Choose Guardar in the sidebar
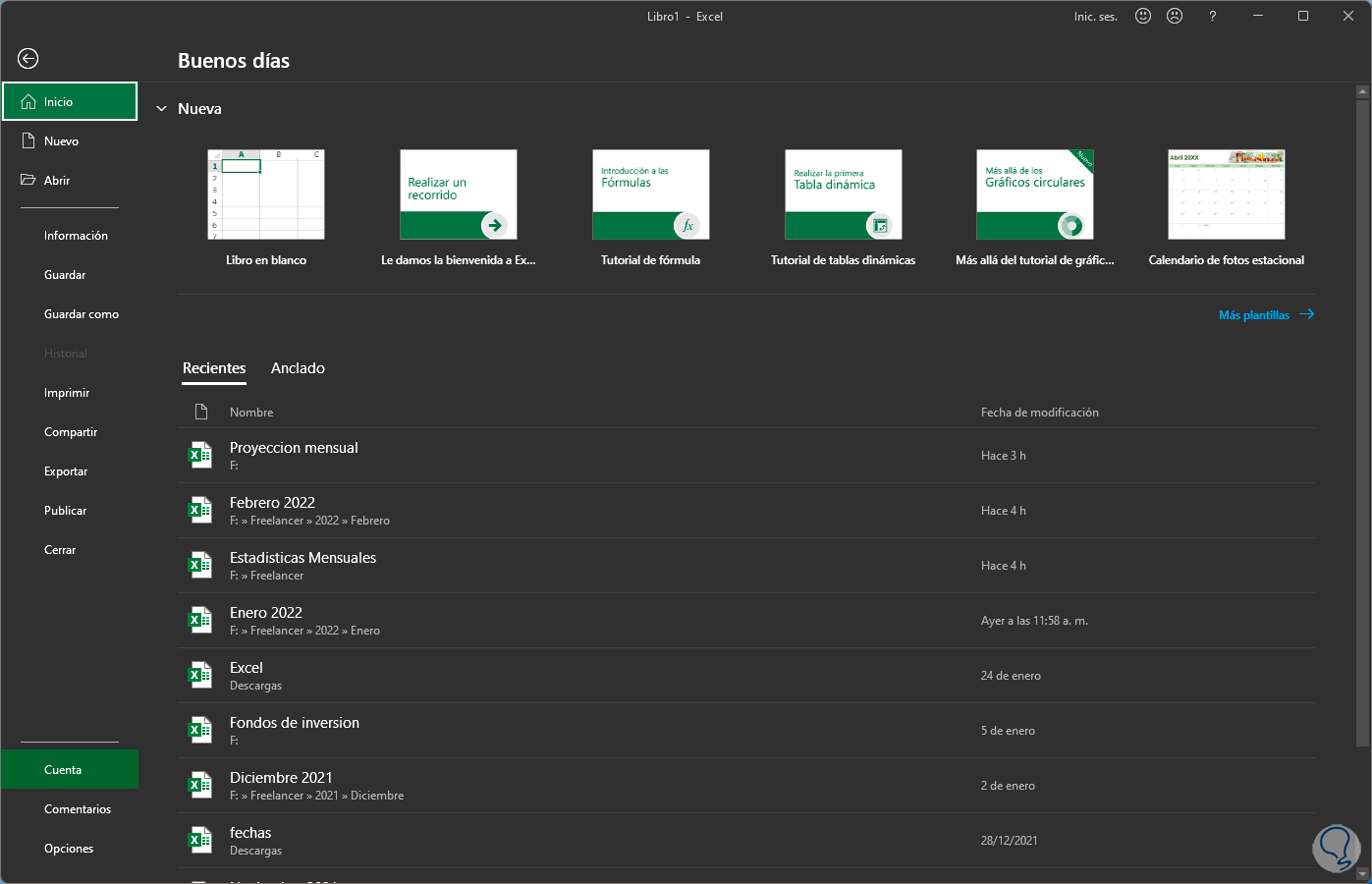 tap(70, 275)
